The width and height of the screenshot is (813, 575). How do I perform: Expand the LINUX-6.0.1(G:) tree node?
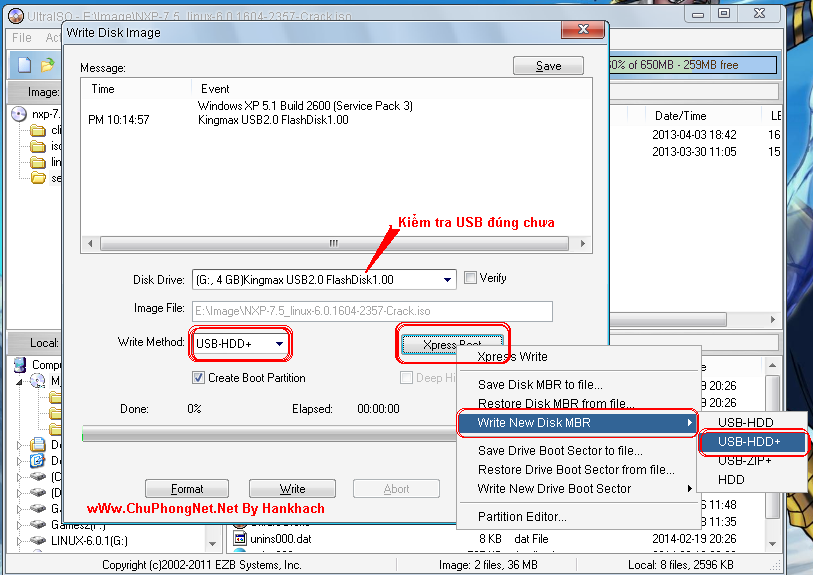tap(19, 541)
